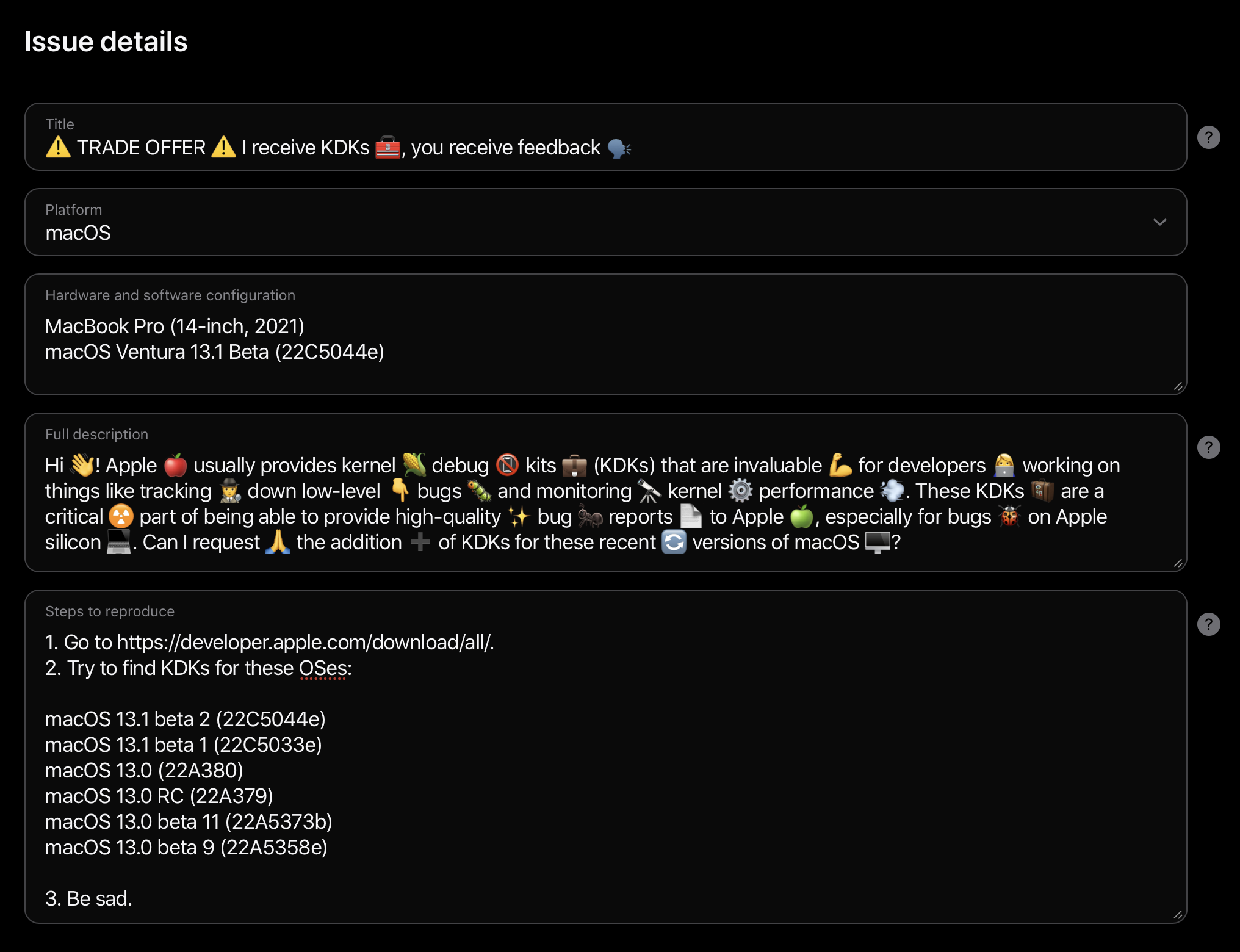Click the Steps to reproduce text area

click(605, 757)
